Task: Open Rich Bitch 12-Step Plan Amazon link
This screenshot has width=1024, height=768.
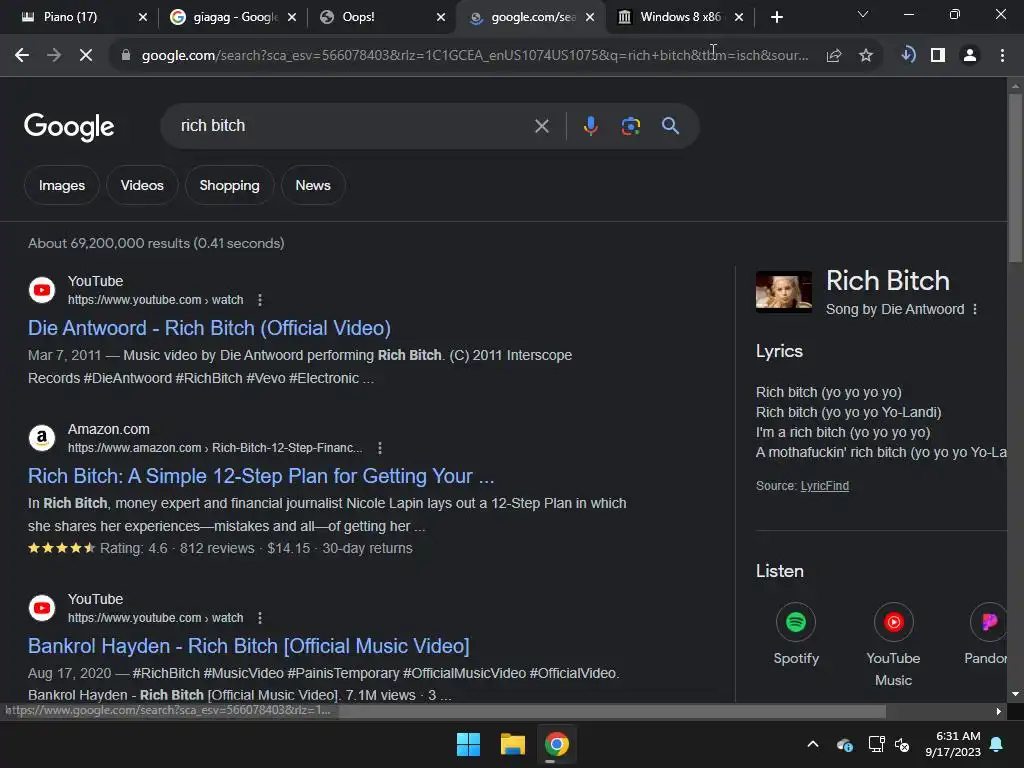Action: (x=261, y=476)
